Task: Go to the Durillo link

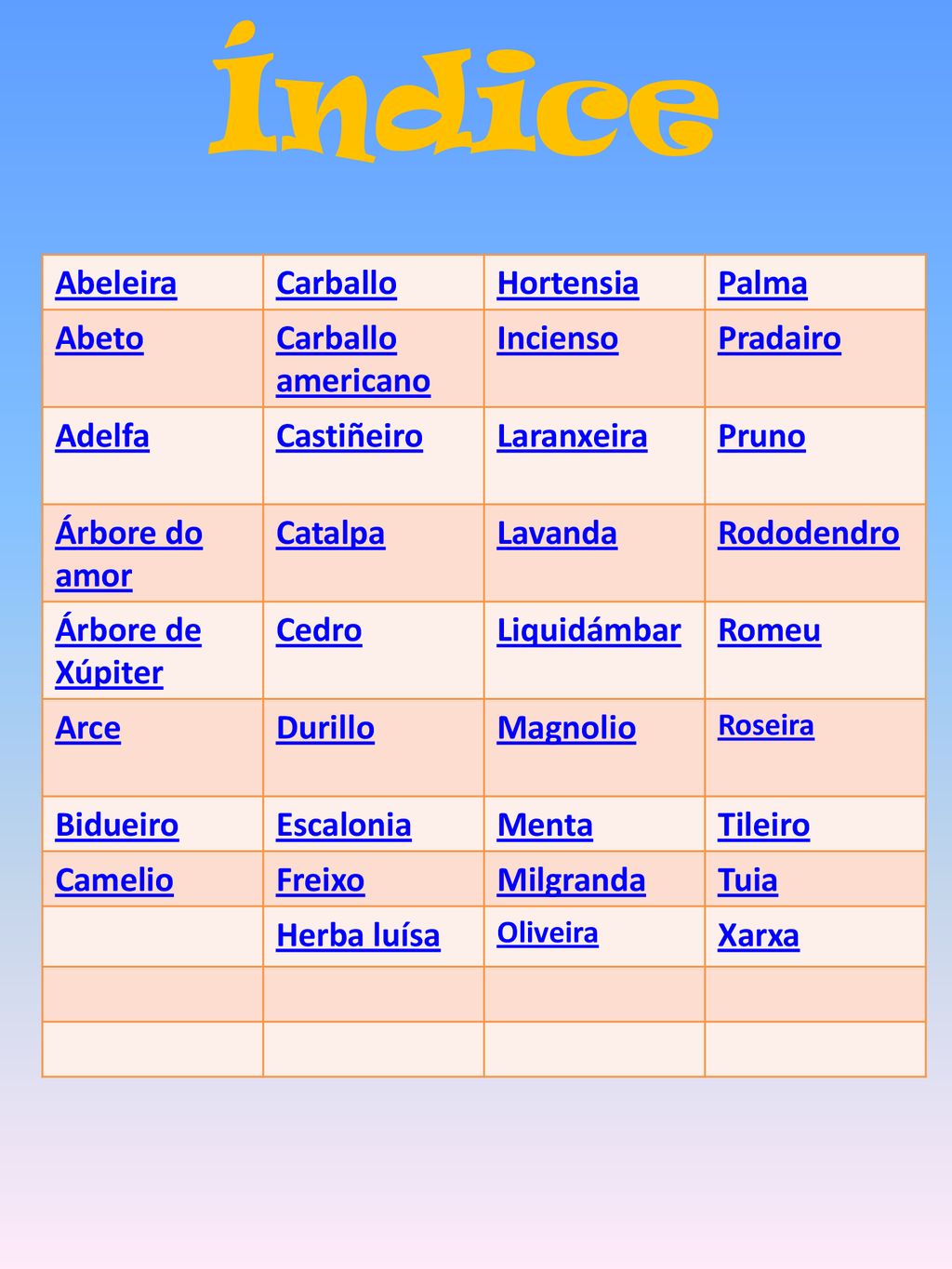Action: coord(325,728)
